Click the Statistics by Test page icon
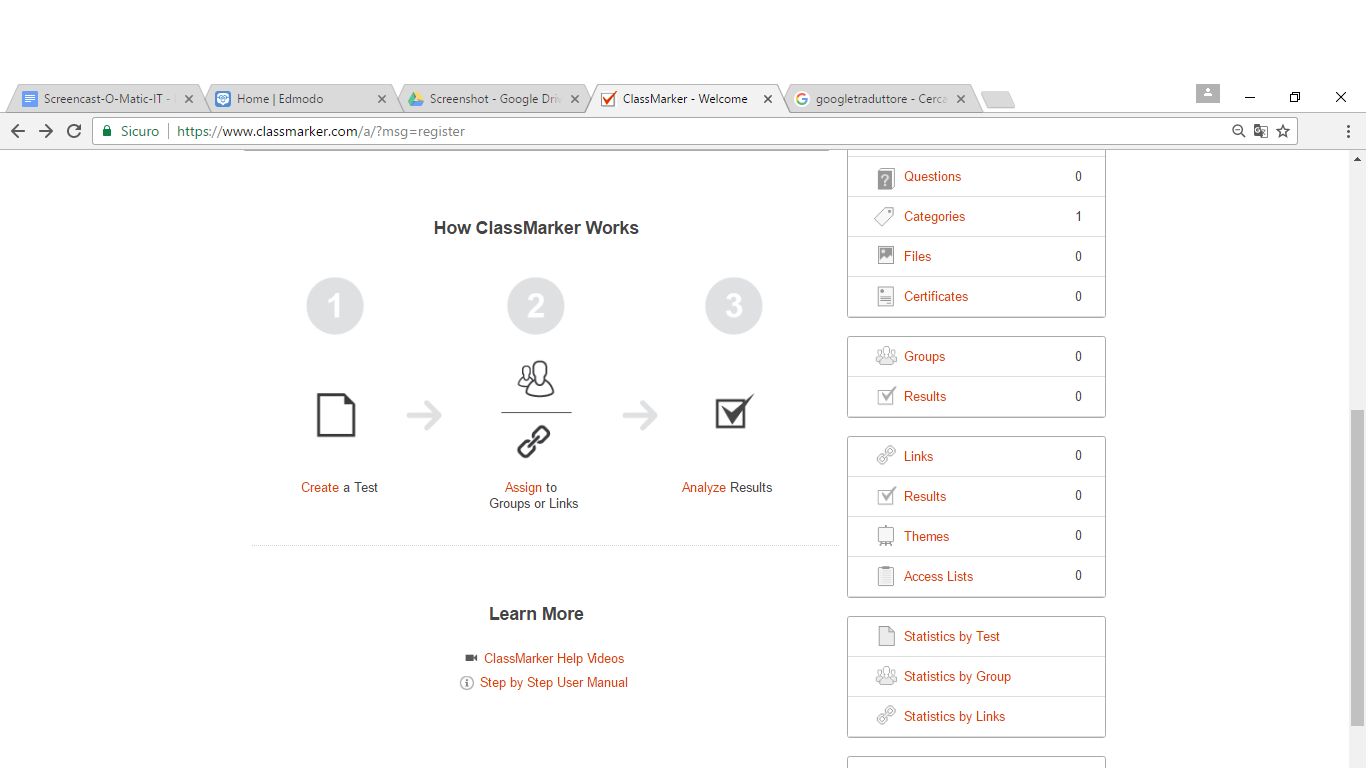The image size is (1366, 768). coord(886,636)
